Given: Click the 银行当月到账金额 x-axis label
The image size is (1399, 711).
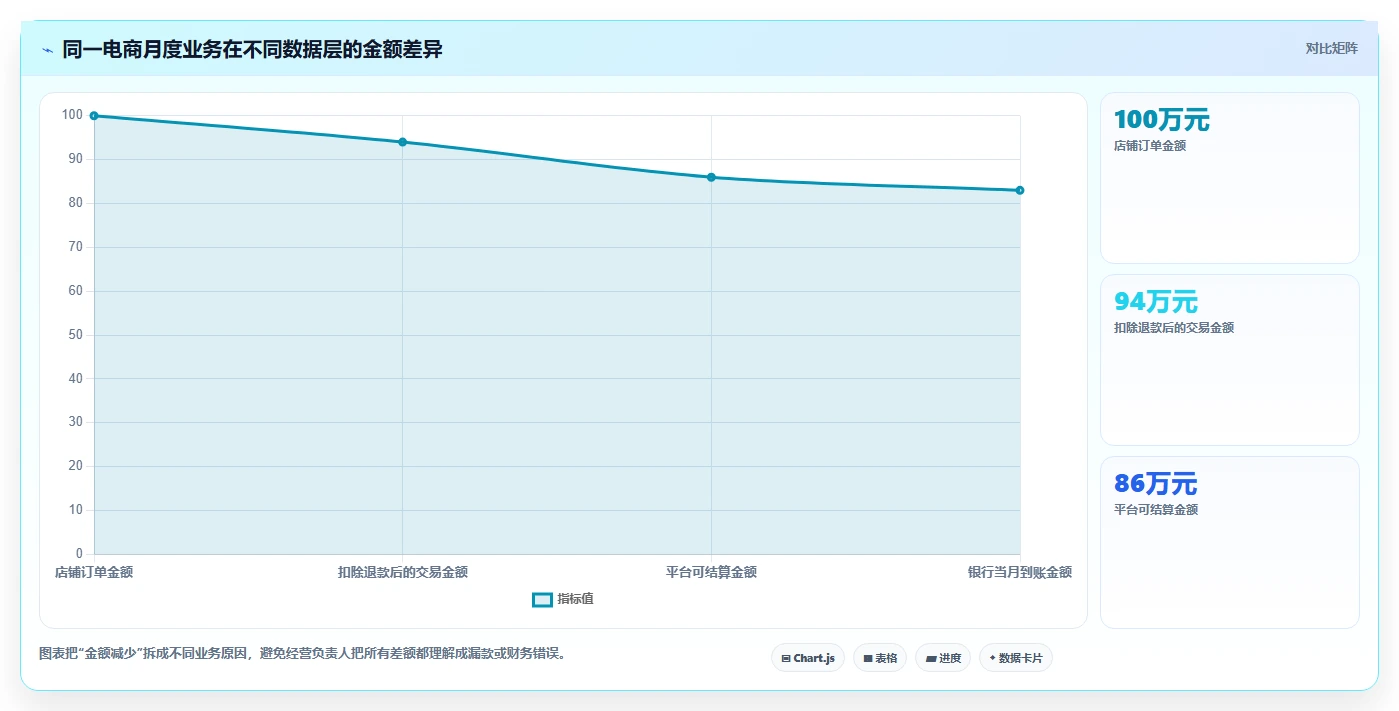Looking at the screenshot, I should (x=1020, y=573).
